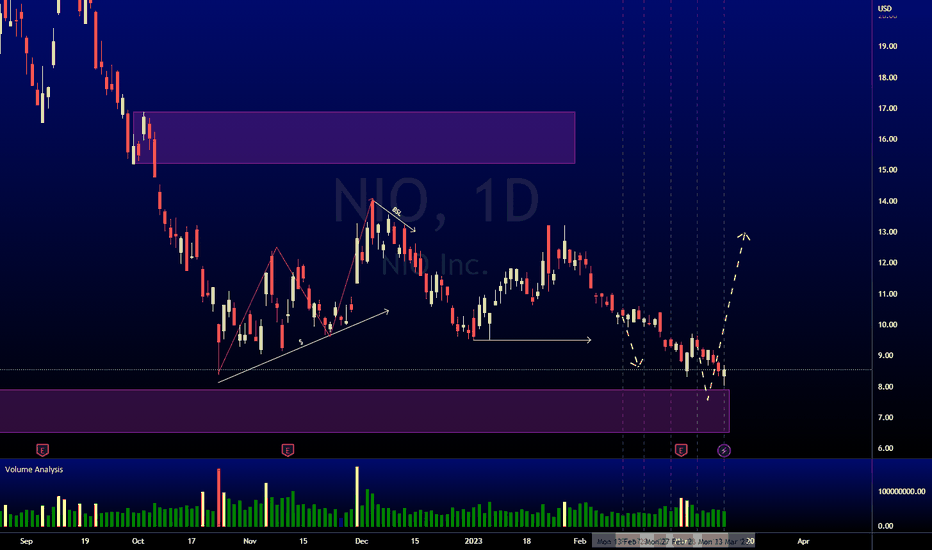Click the 17 date label on time axis
932x550 pixels.
(x=191, y=541)
